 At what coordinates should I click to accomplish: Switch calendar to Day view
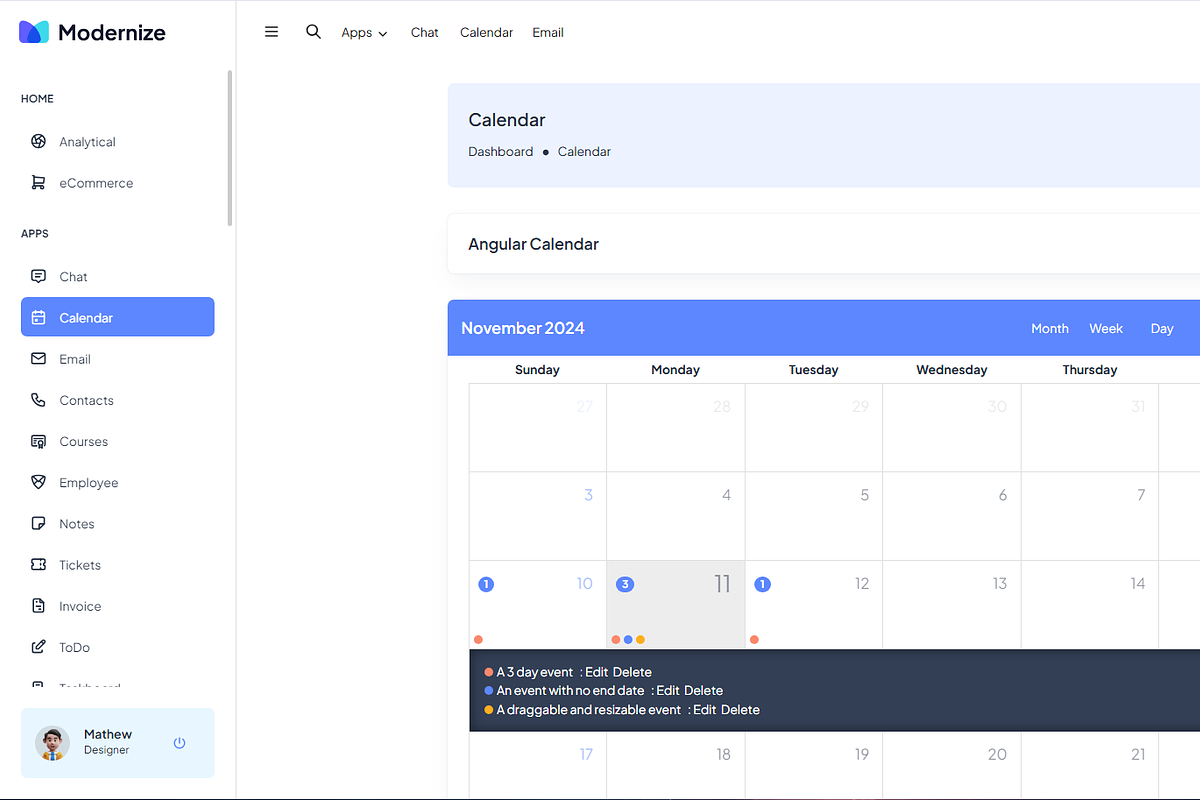1162,328
